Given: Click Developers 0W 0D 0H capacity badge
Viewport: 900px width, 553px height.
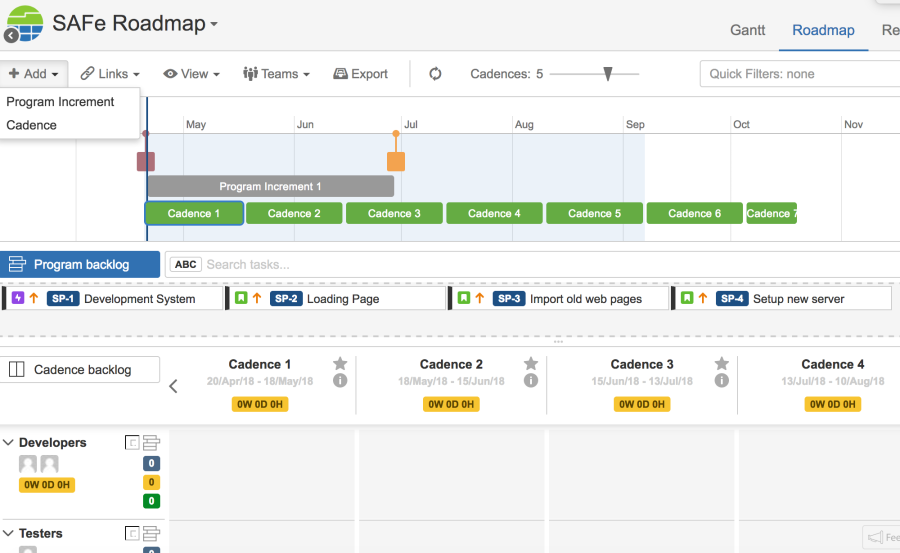Looking at the screenshot, I should pos(47,485).
